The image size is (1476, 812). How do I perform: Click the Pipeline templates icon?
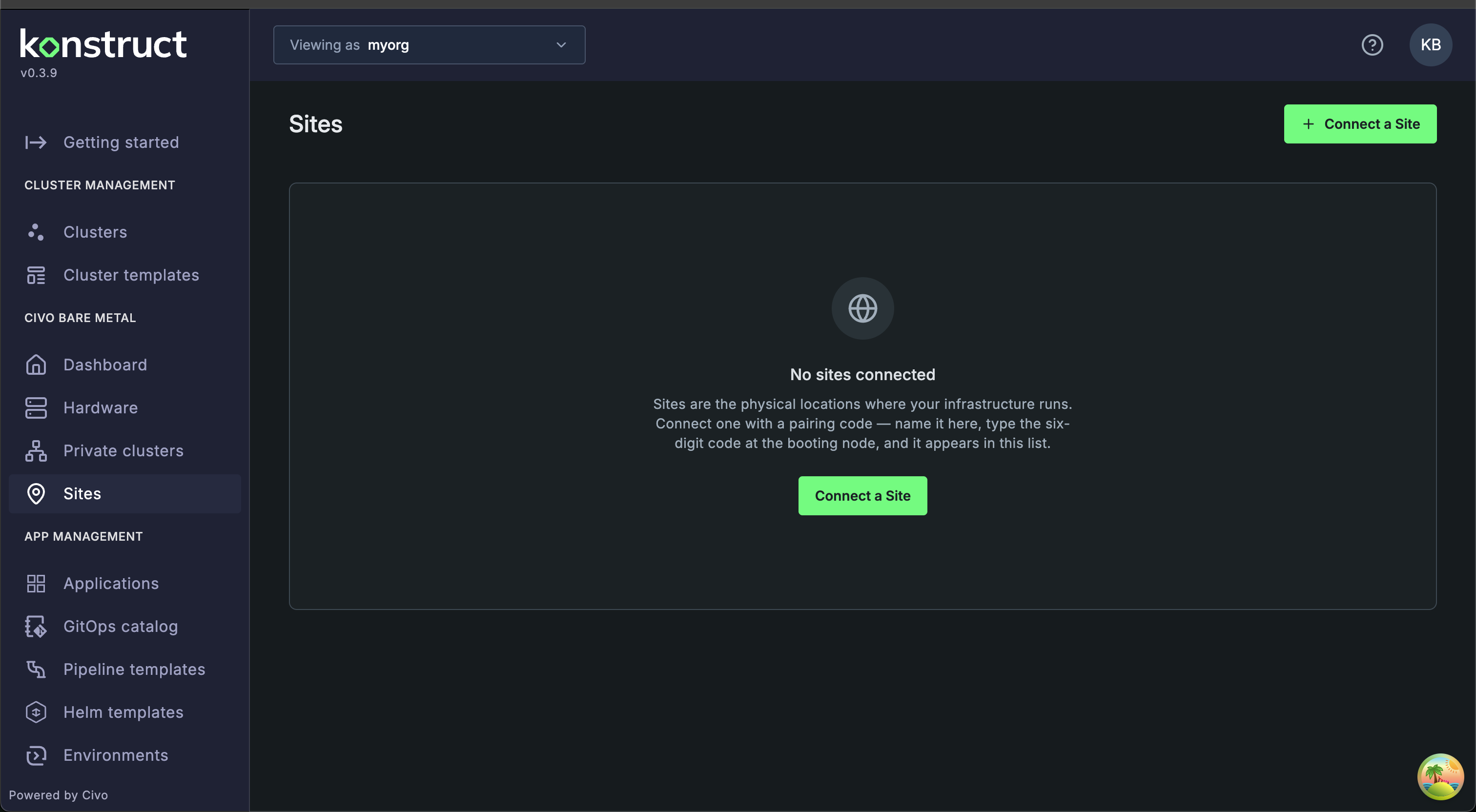(x=36, y=669)
